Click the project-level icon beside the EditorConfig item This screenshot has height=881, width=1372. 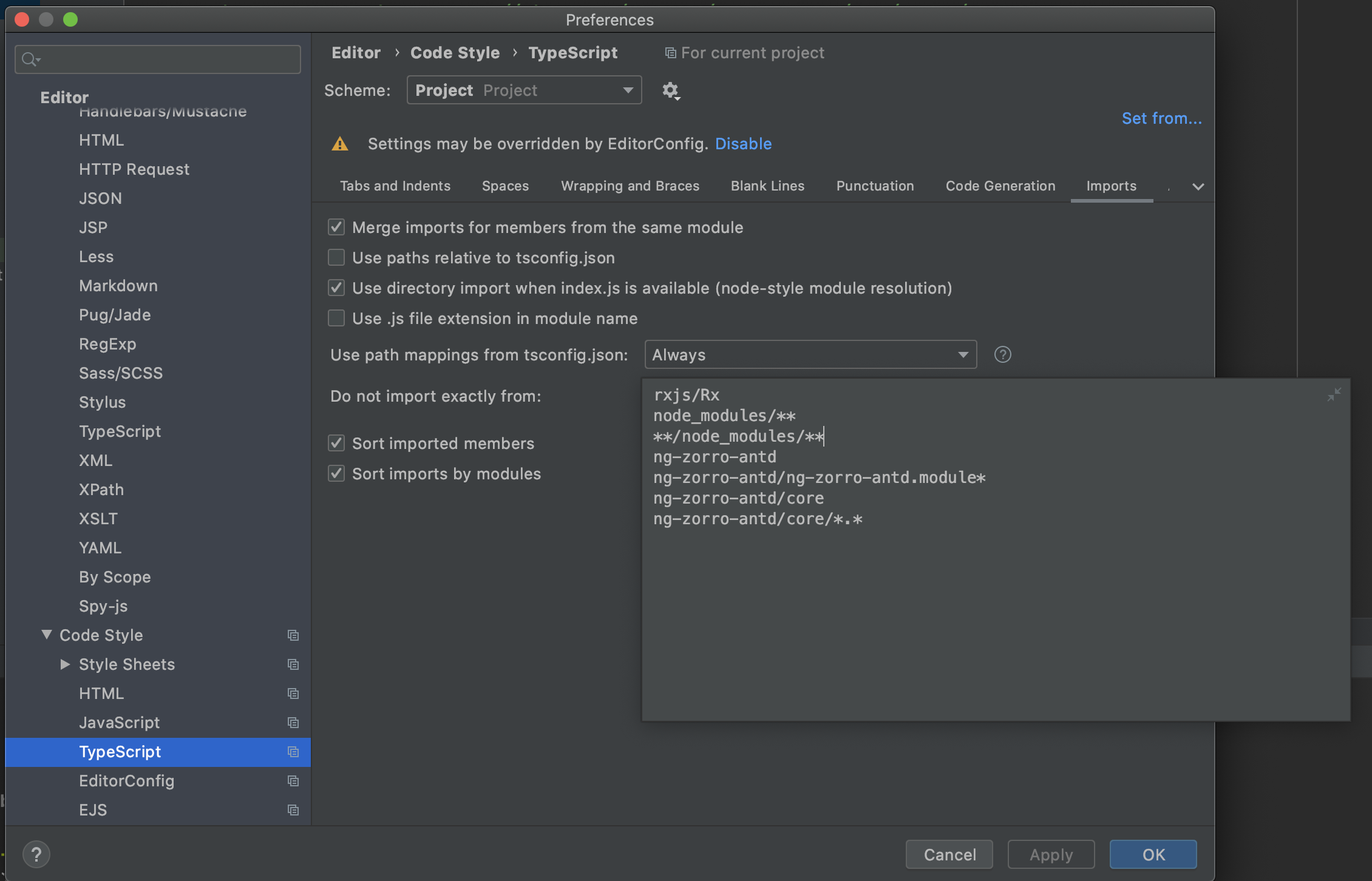[293, 781]
